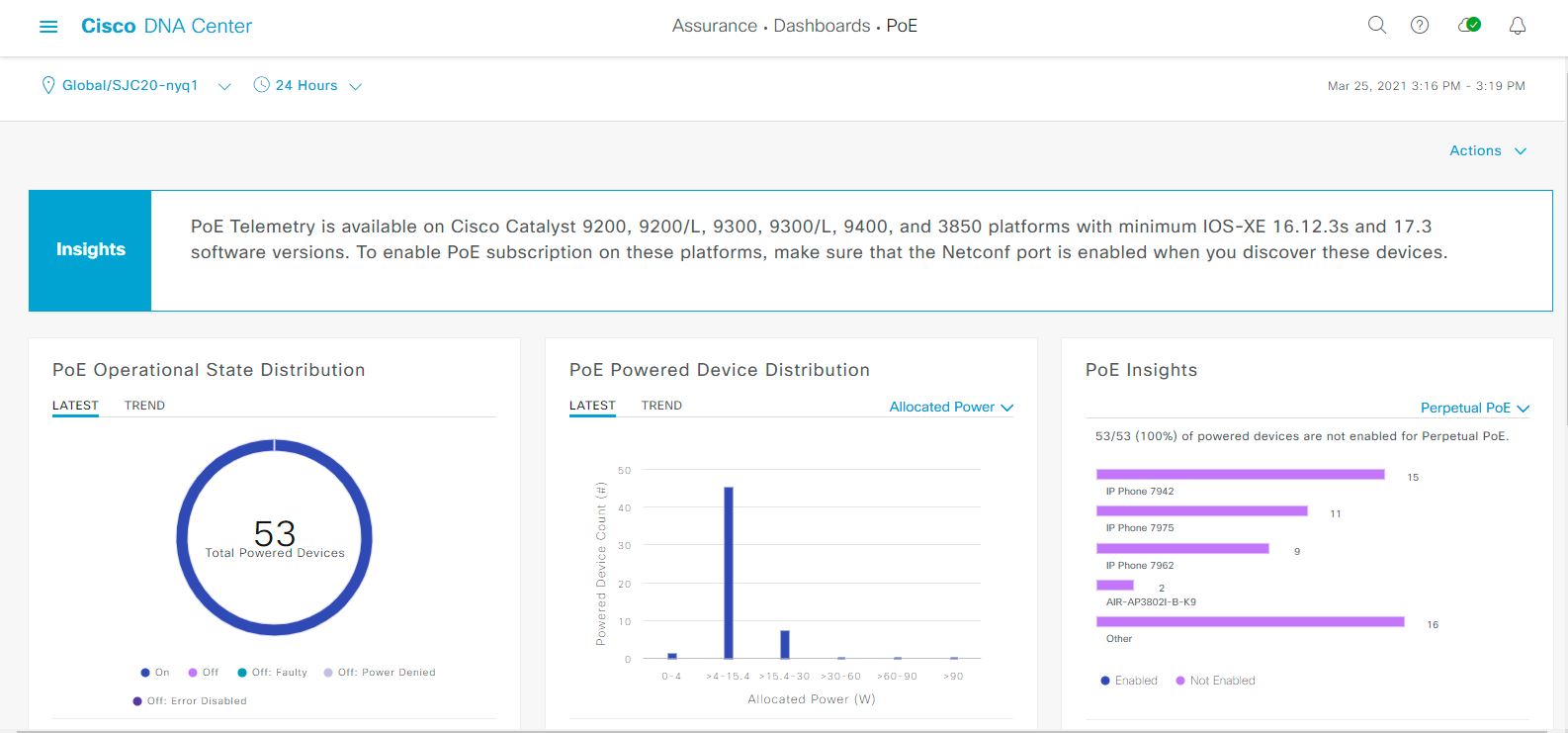1568x733 pixels.
Task: Expand the Global/SJC20-nyq1 site dropdown
Action: (224, 86)
